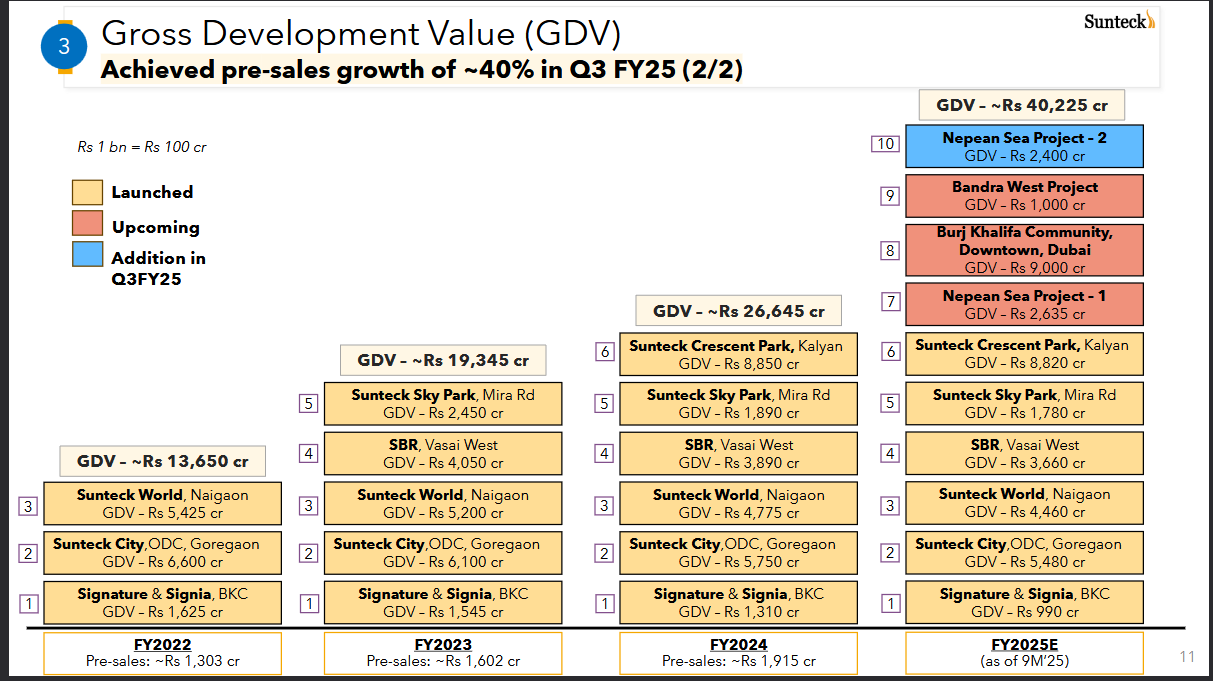The image size is (1213, 681).
Task: Click number 4 marker beside SBR Rs 3,890 cr
Action: (x=604, y=454)
